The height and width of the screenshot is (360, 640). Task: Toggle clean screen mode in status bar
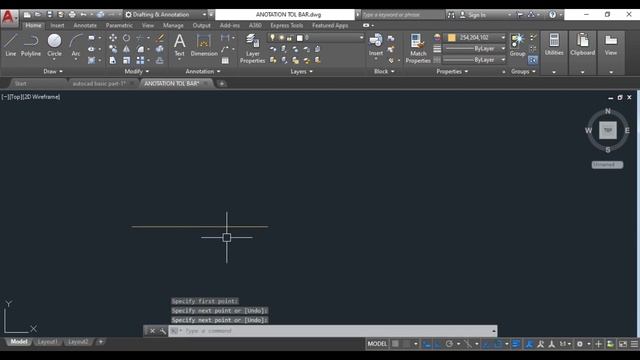[x=623, y=344]
